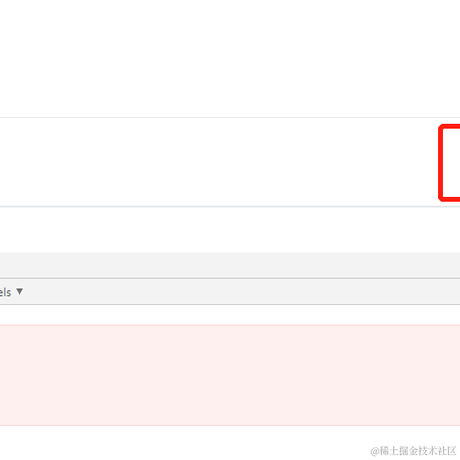Viewport: 460px width, 460px height.
Task: Click the blank area below the error row
Action: coord(183,443)
